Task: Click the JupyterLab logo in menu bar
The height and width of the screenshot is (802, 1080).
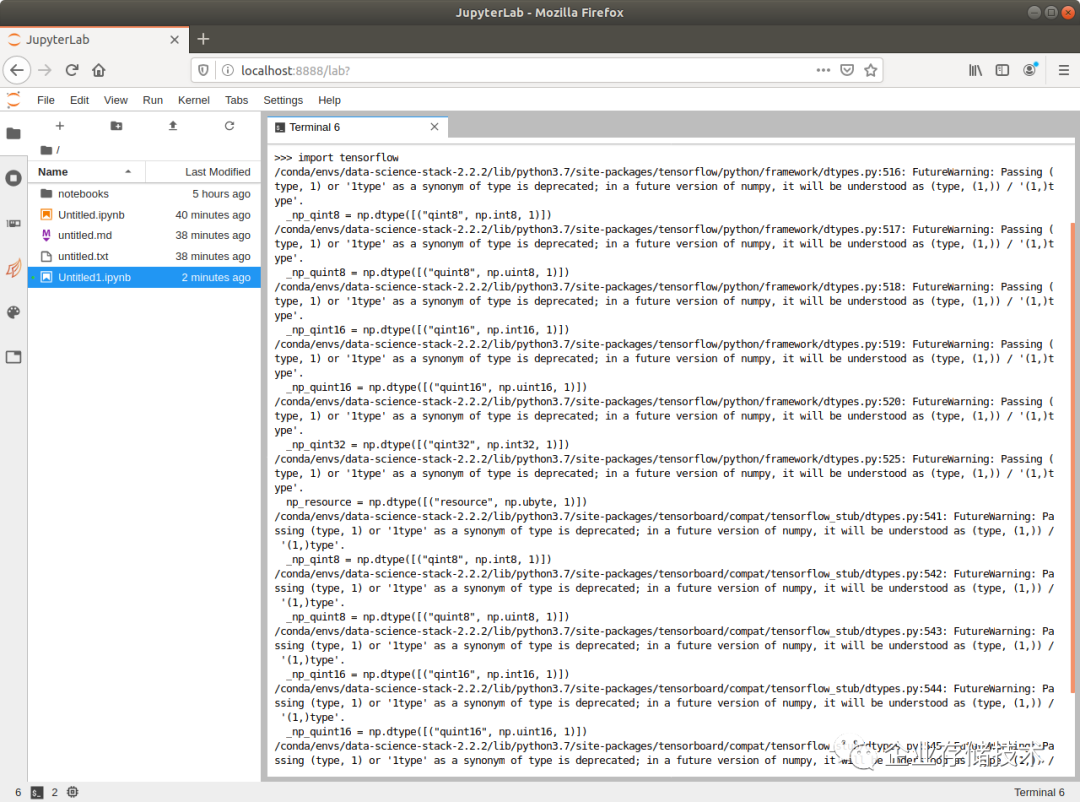Action: [13, 100]
